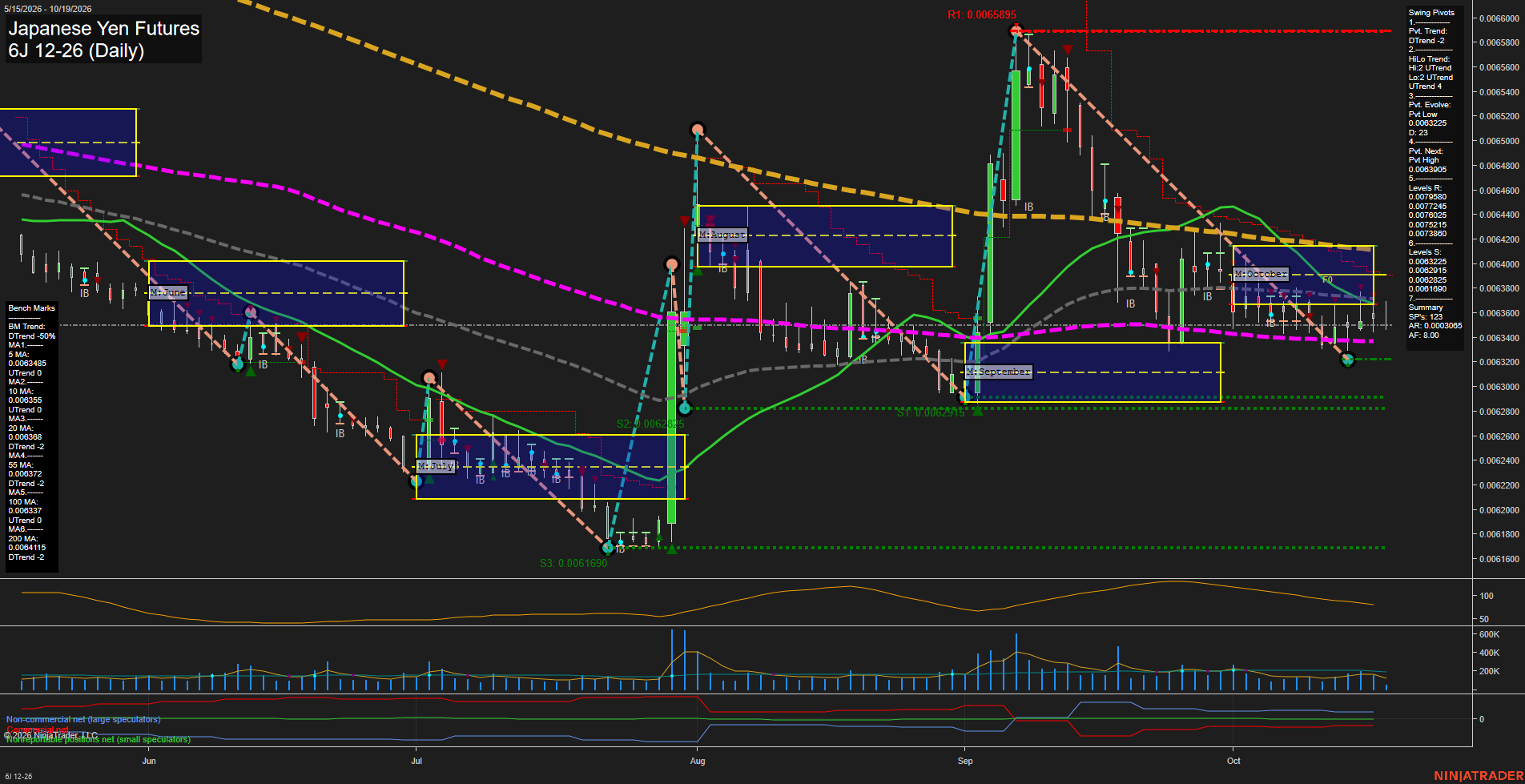Click the F0 label in the October box
Screen dimensions: 1525x784
pyautogui.click(x=1327, y=280)
